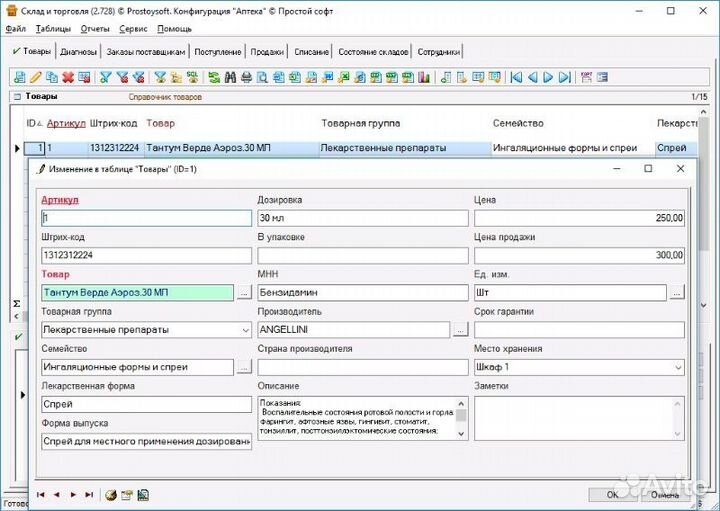Screen dimensions: 720x511
Task: Click the binoculars search icon in toolbar
Action: pos(229,77)
